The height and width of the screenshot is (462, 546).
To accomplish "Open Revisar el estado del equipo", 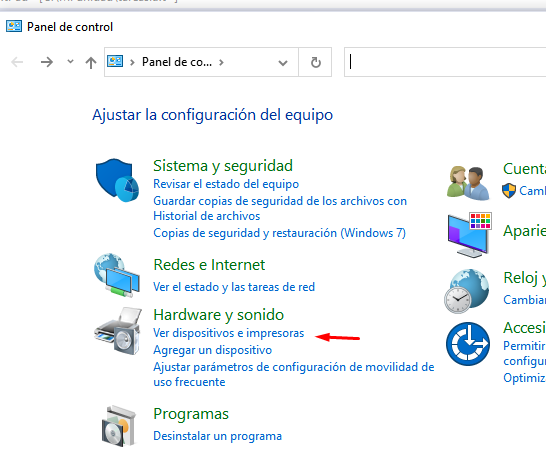I will click(x=226, y=184).
